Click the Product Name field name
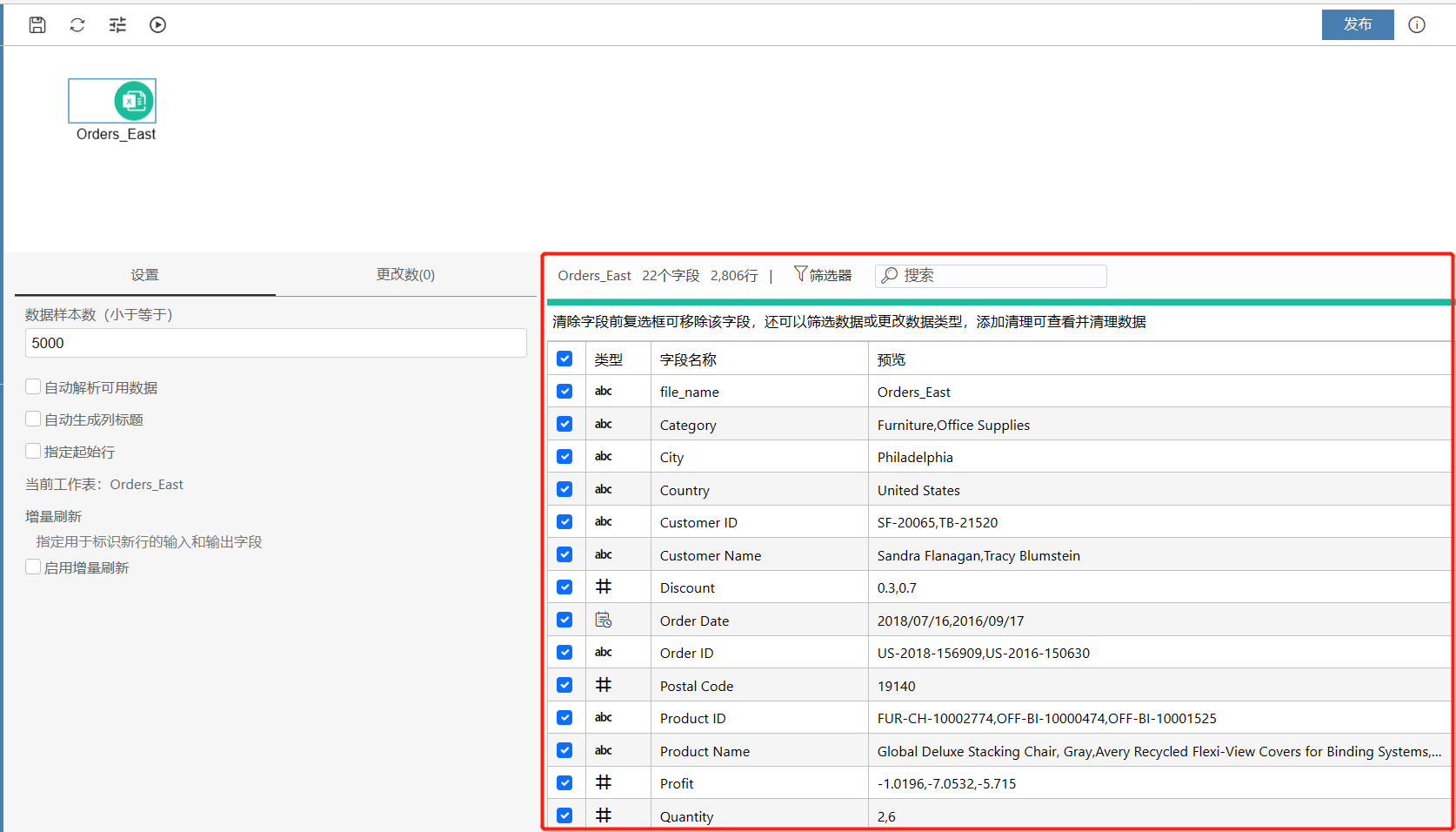 [x=705, y=751]
